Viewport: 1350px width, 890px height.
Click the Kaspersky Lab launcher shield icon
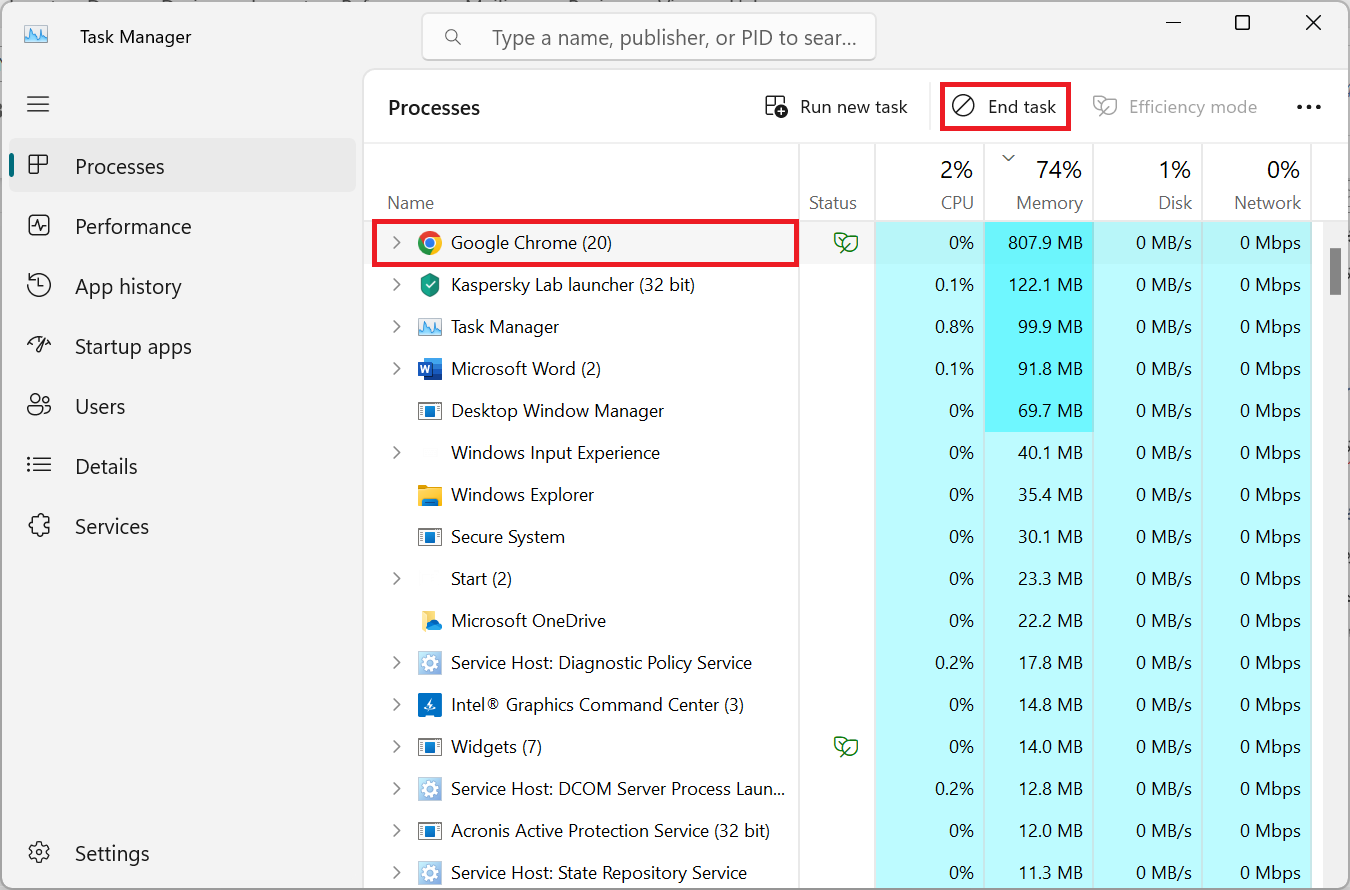pos(430,285)
